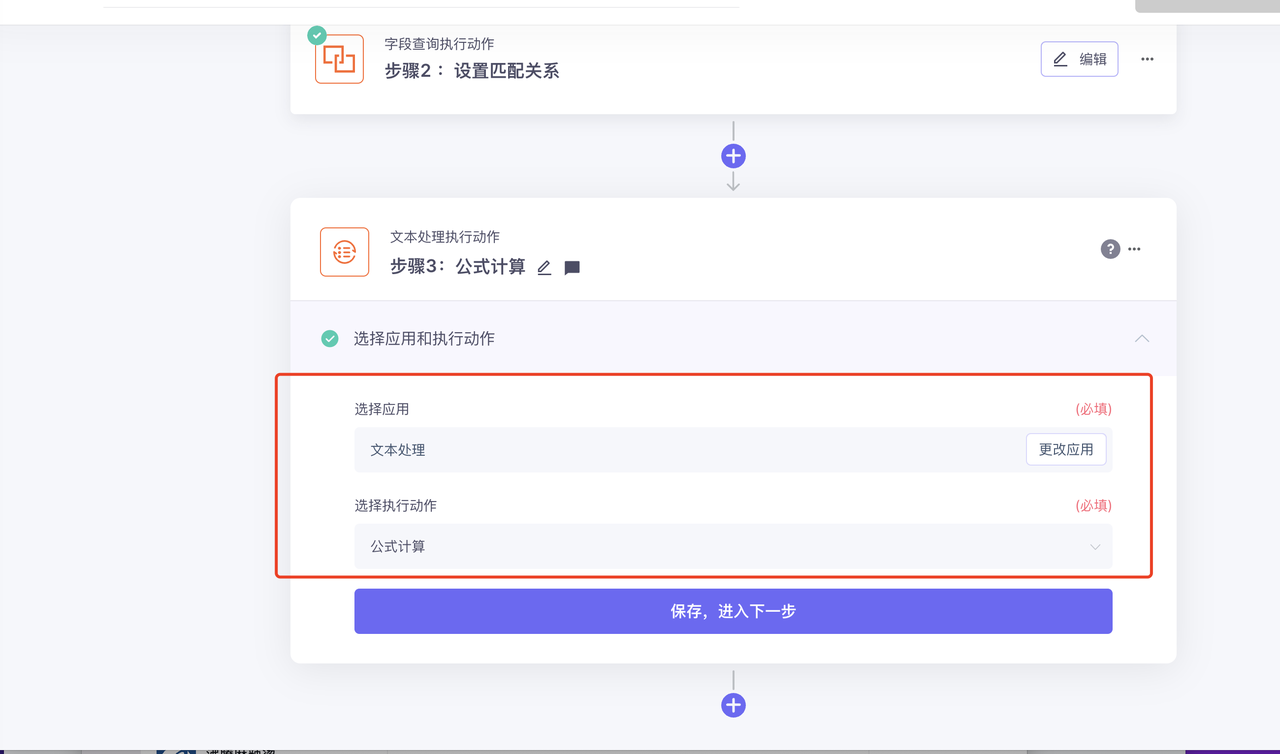The height and width of the screenshot is (754, 1280).
Task: Add a step between steps 2 and 3
Action: tap(733, 156)
